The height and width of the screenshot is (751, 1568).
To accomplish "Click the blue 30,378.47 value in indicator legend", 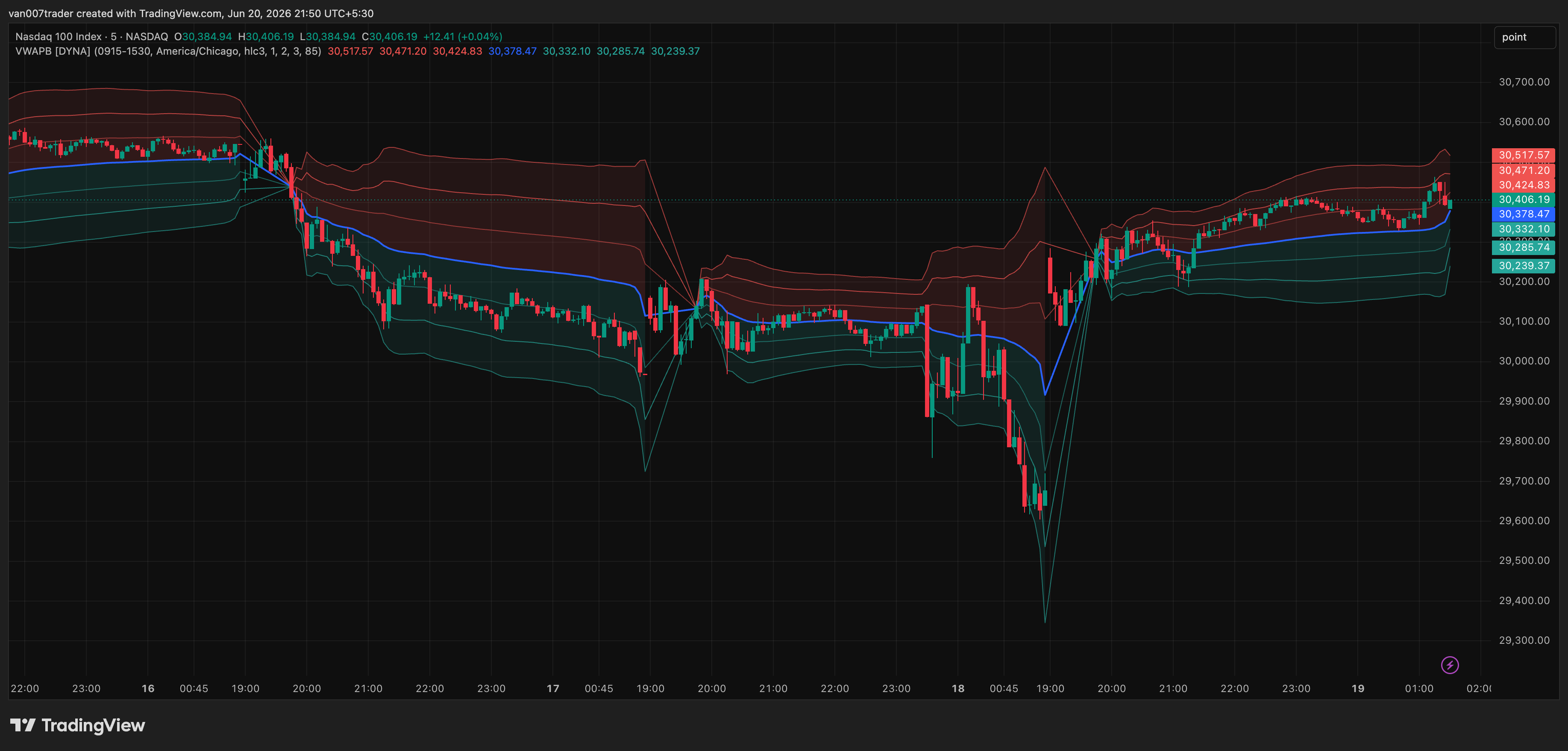I will coord(513,51).
